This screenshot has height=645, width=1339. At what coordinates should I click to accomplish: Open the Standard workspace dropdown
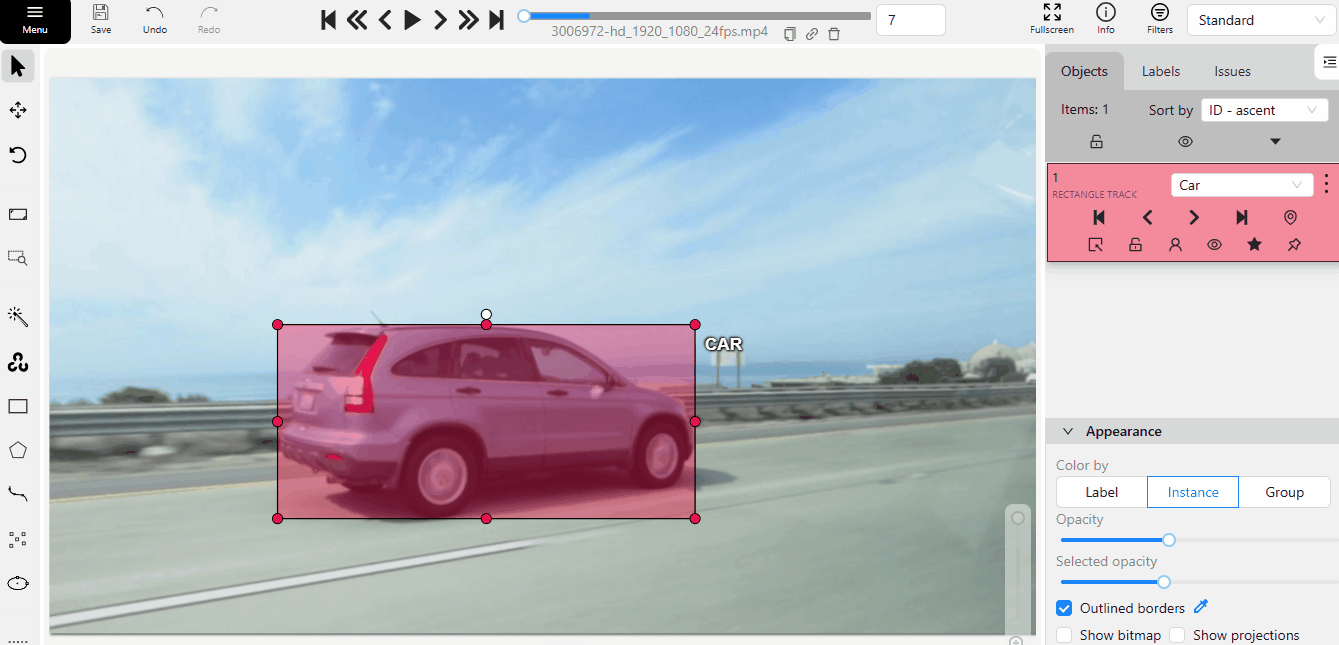pos(1260,20)
